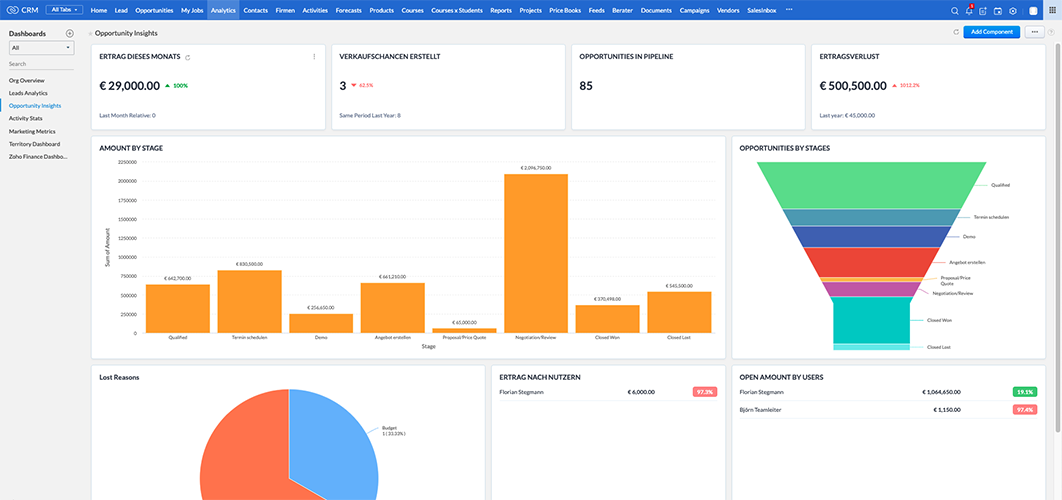
Task: Select Activity Stats dashboard
Action: click(x=26, y=118)
